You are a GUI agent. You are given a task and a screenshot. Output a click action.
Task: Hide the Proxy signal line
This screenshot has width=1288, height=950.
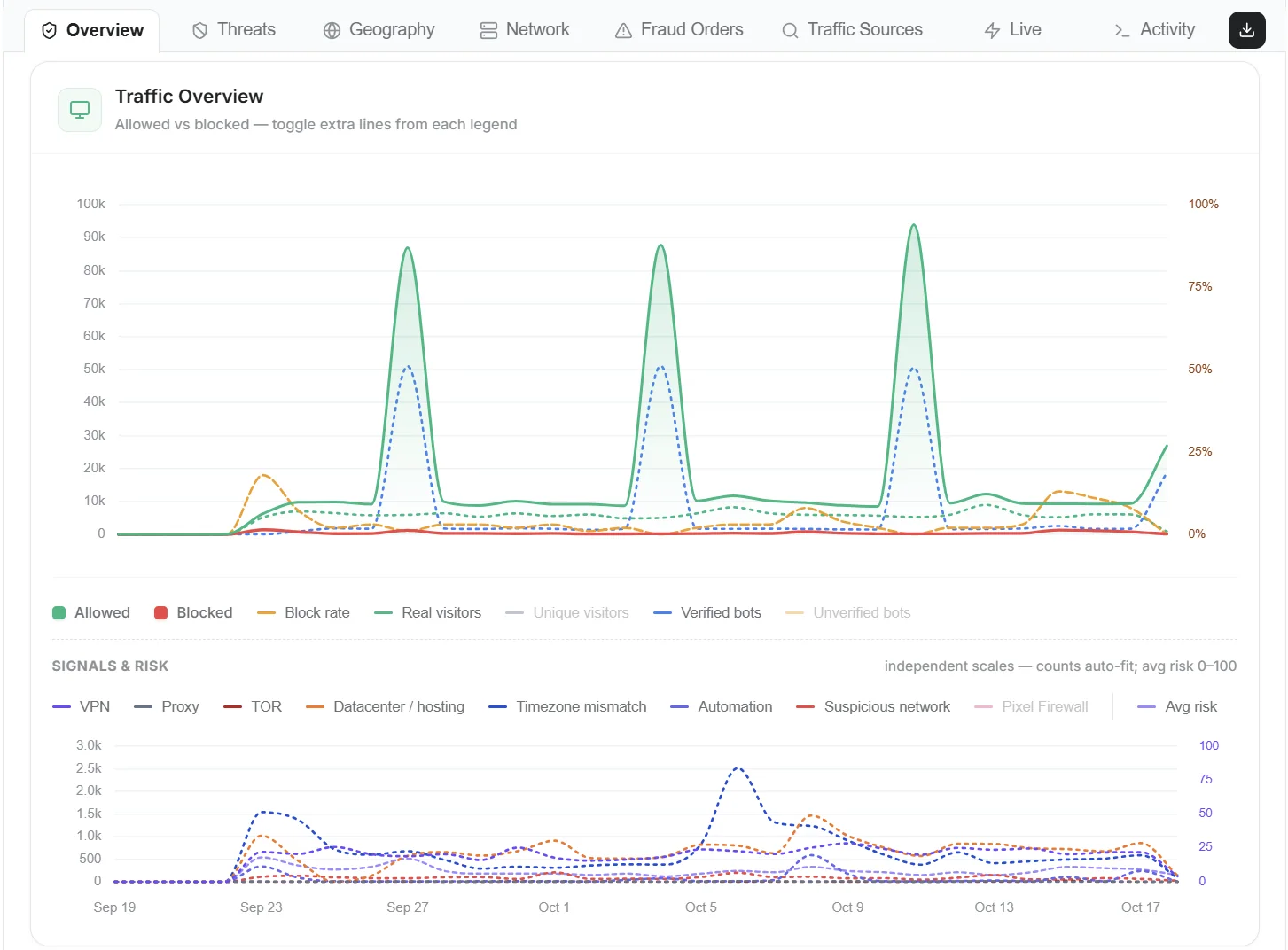pyautogui.click(x=167, y=706)
